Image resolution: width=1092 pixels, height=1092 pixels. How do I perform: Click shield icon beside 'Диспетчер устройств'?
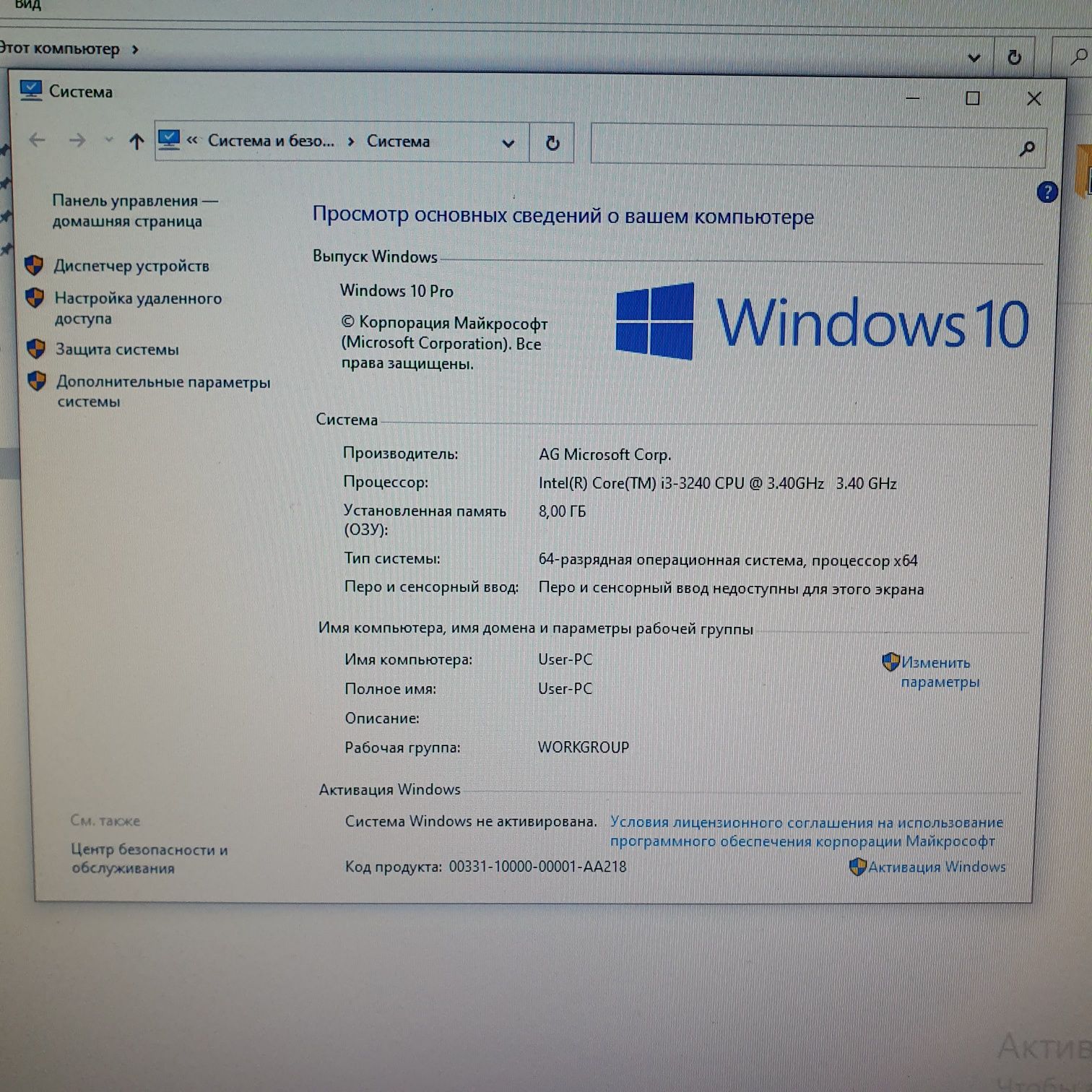pyautogui.click(x=34, y=265)
